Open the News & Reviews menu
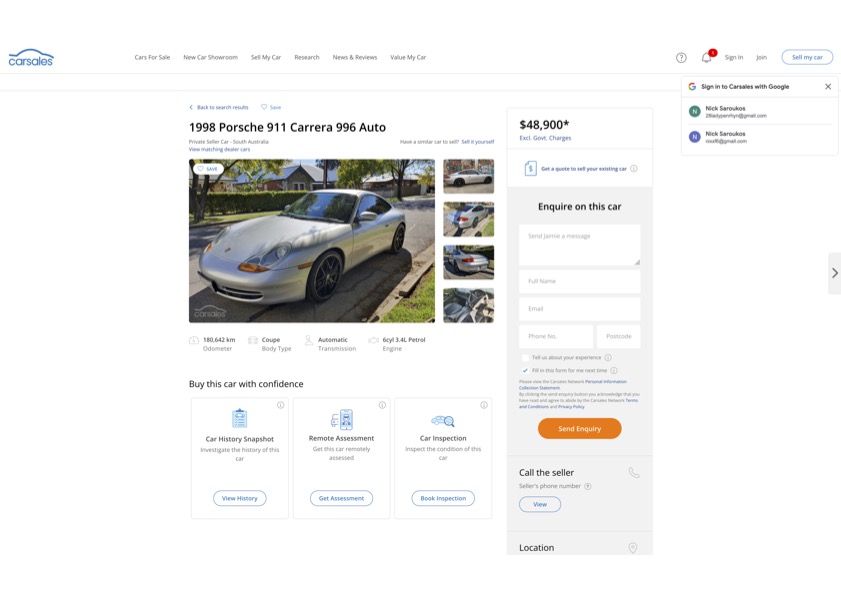This screenshot has width=841, height=595. pos(355,57)
